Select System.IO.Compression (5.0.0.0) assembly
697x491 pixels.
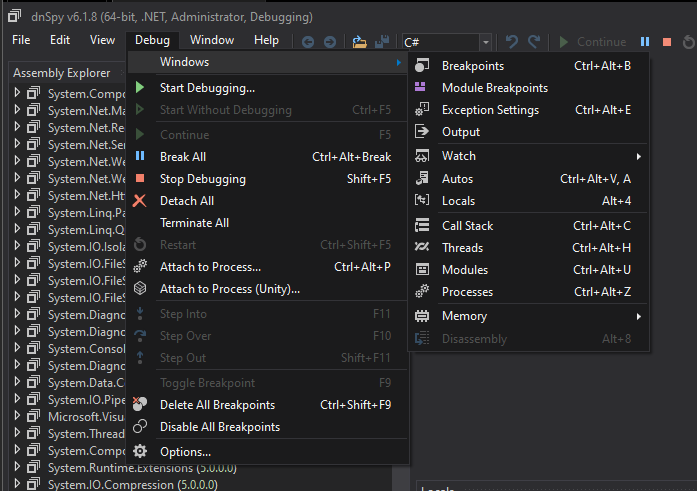[133, 485]
